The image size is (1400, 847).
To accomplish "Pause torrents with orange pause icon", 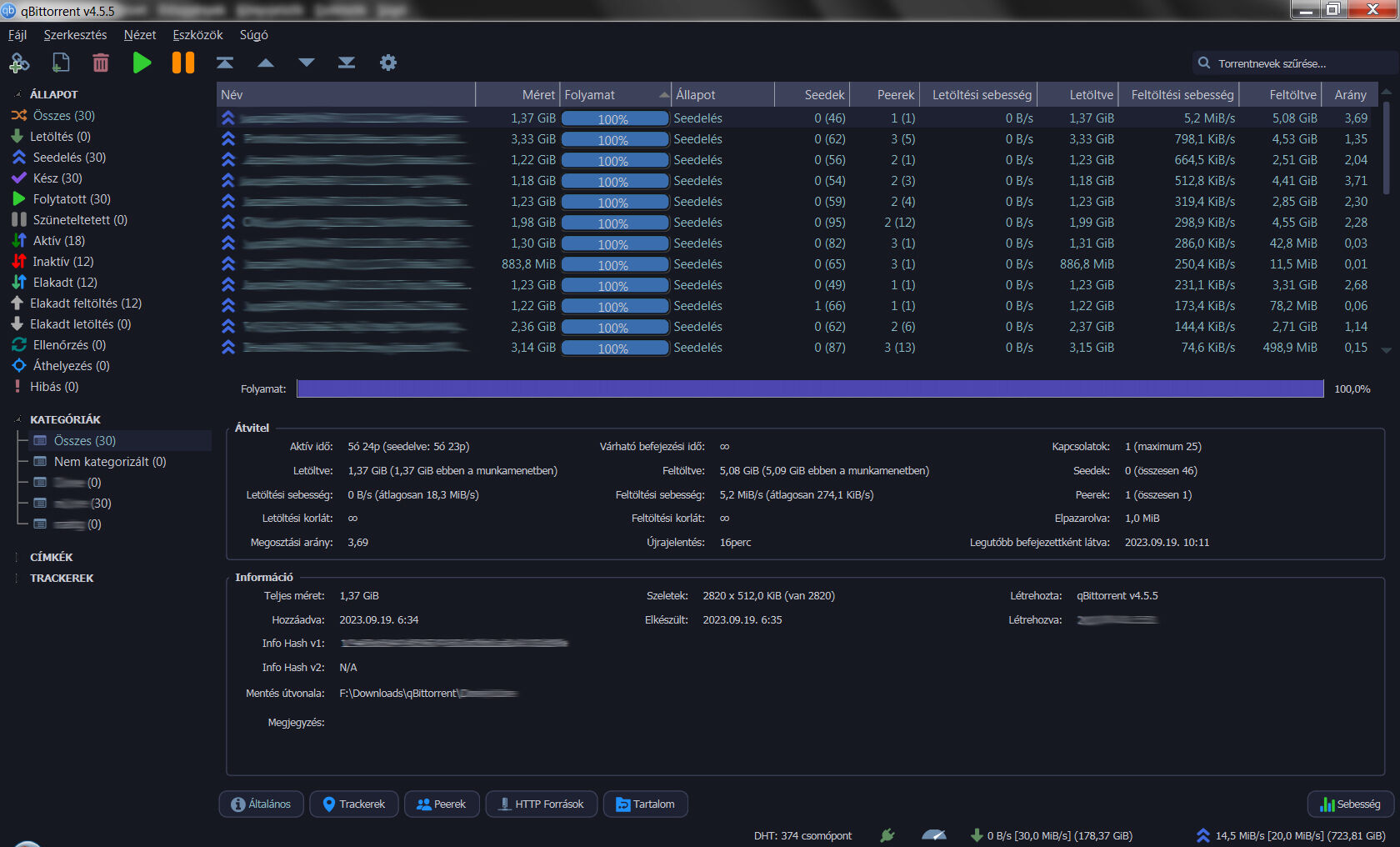I will (183, 63).
